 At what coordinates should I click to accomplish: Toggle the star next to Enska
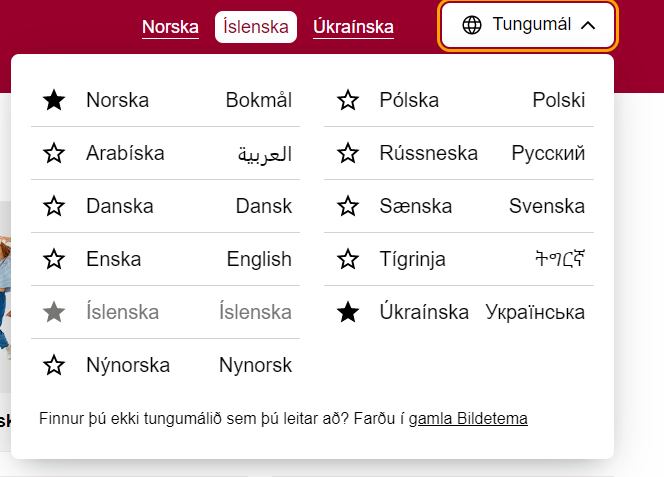(x=54, y=259)
